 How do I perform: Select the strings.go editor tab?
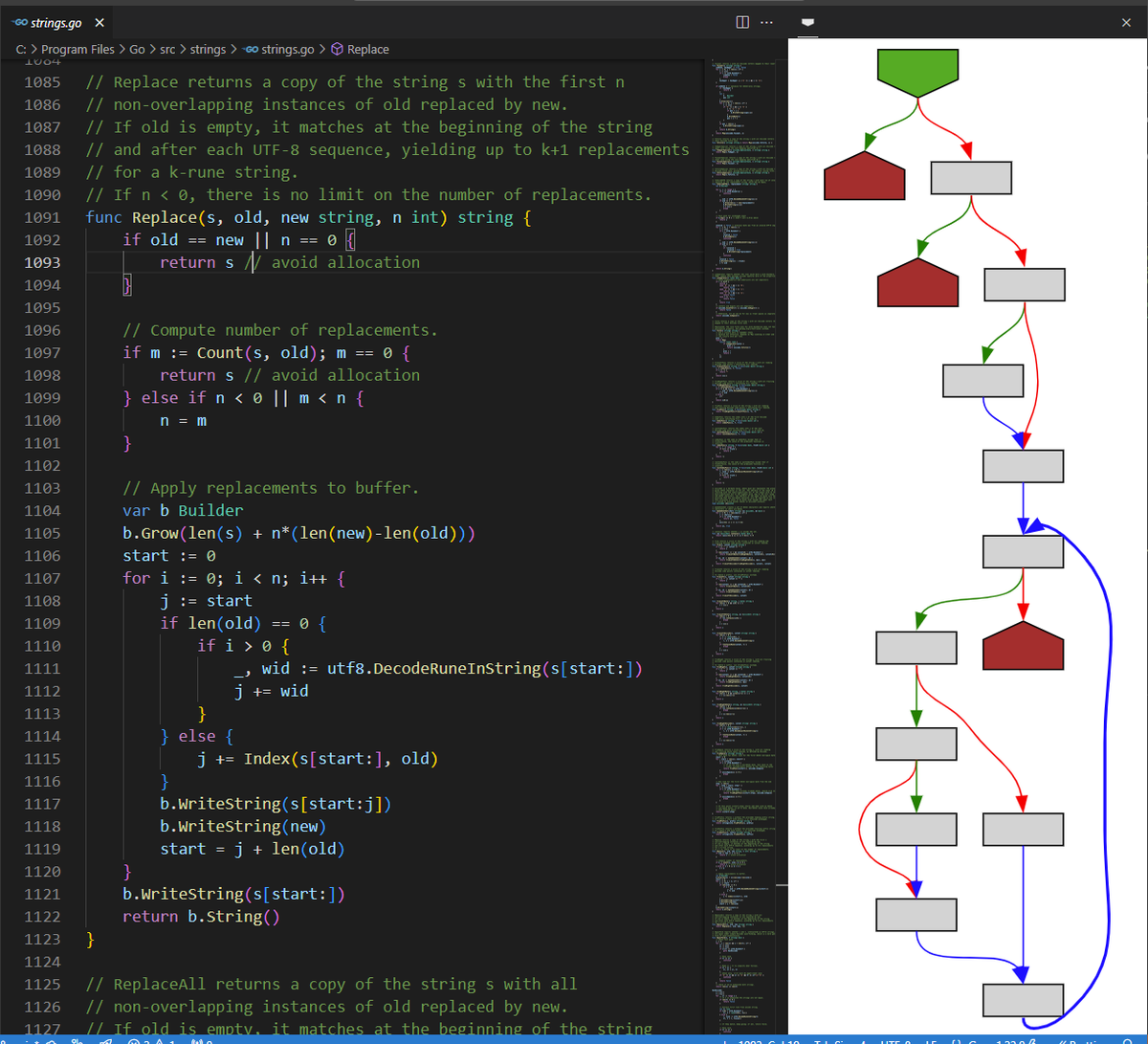click(x=57, y=22)
